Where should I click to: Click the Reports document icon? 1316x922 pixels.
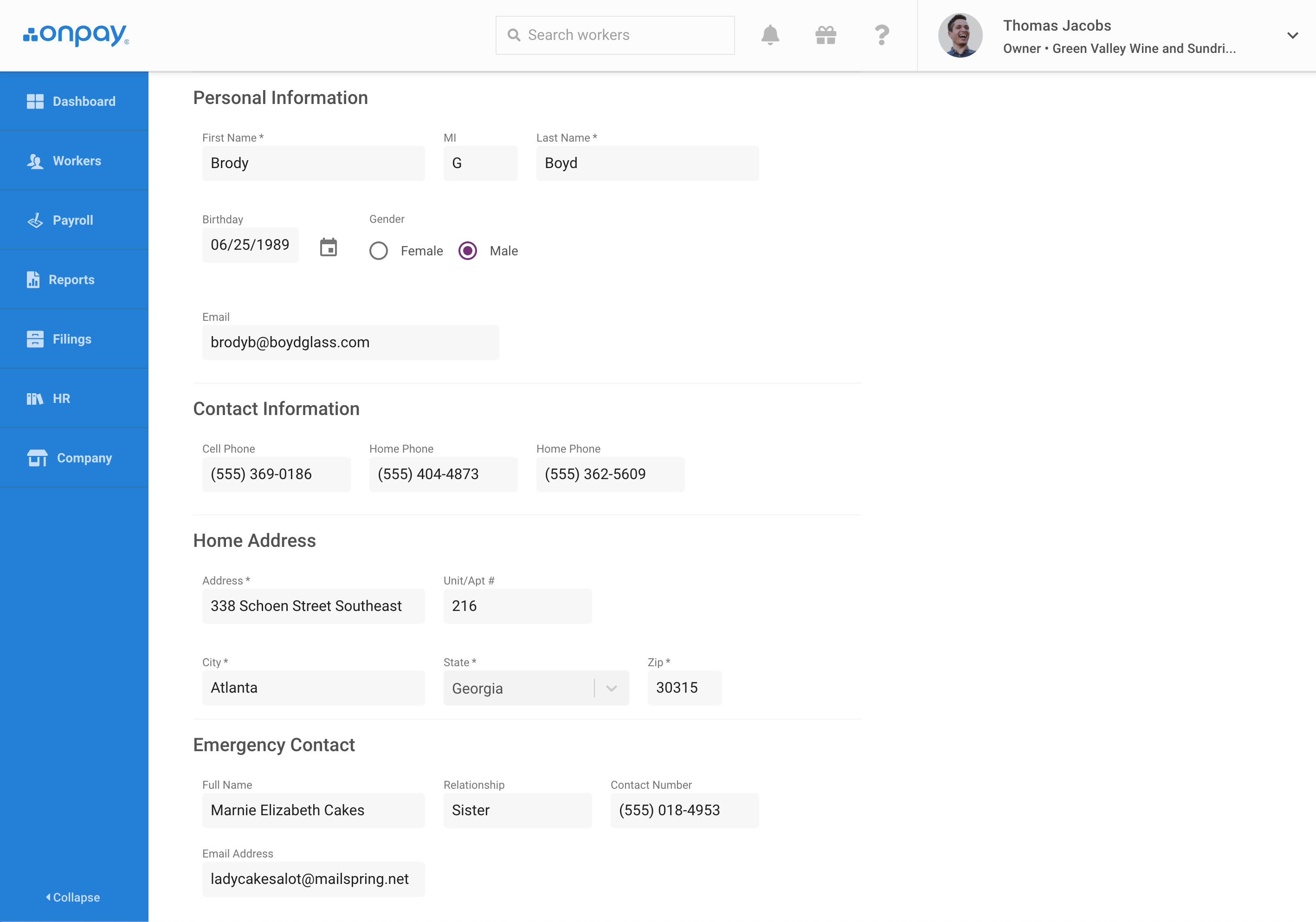click(32, 280)
